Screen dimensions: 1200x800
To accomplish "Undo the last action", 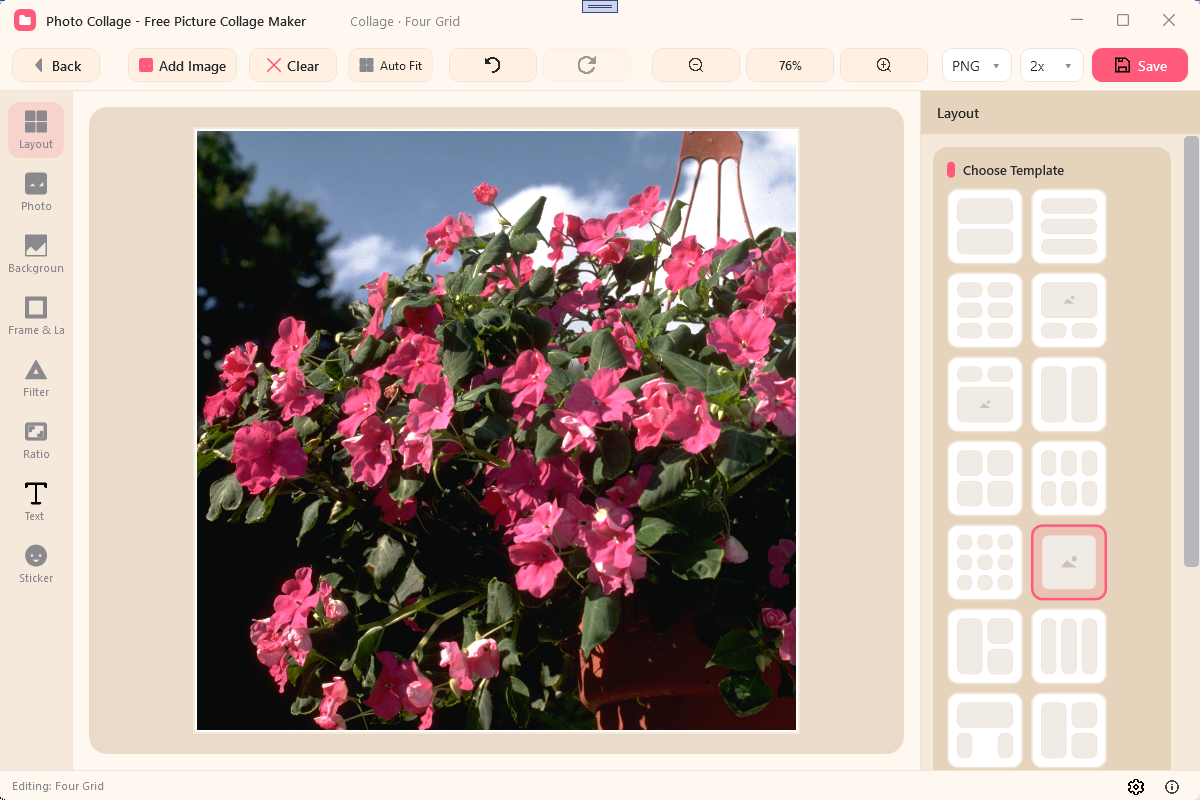I will tap(493, 65).
